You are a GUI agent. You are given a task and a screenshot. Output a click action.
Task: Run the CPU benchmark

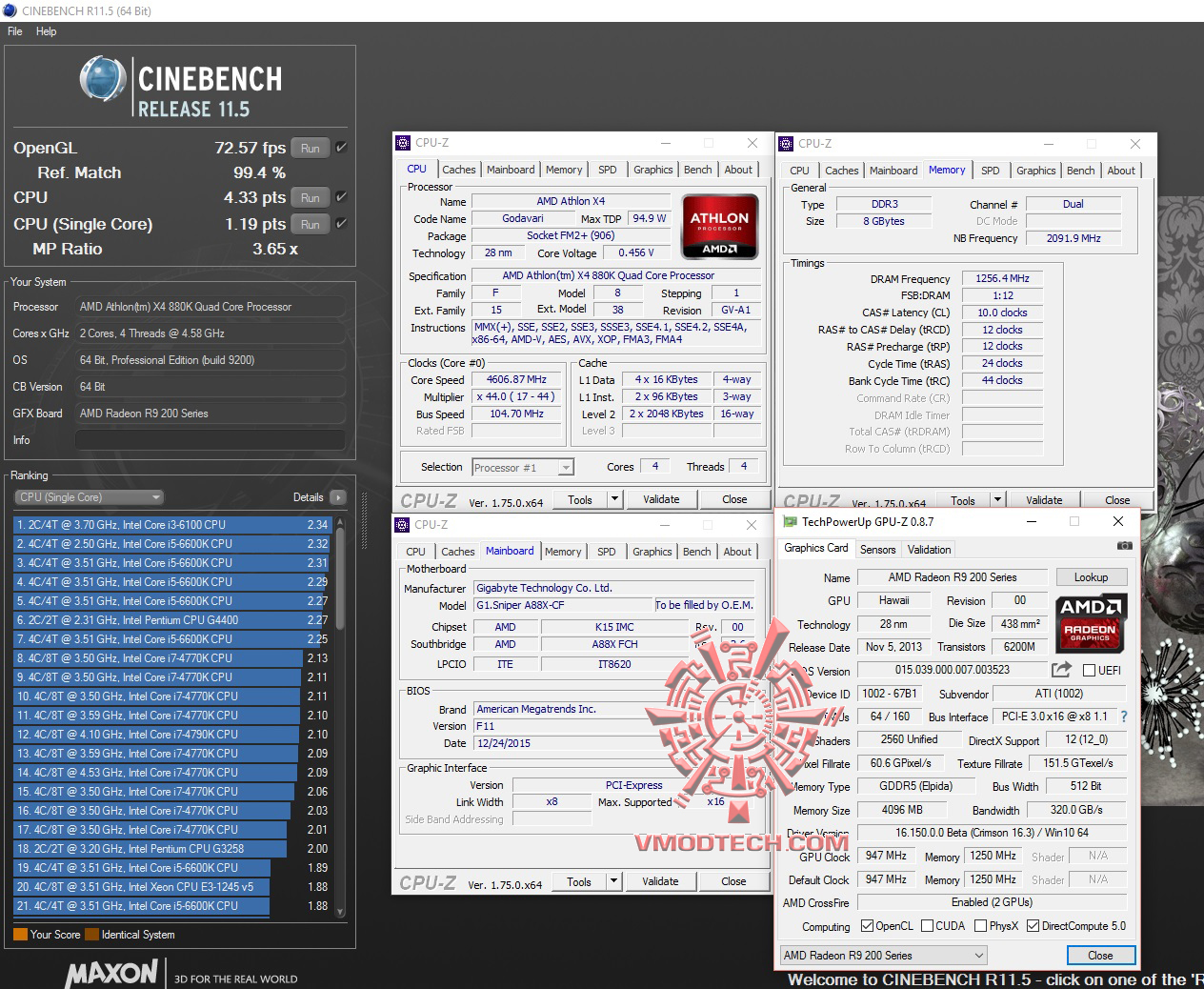pos(311,197)
